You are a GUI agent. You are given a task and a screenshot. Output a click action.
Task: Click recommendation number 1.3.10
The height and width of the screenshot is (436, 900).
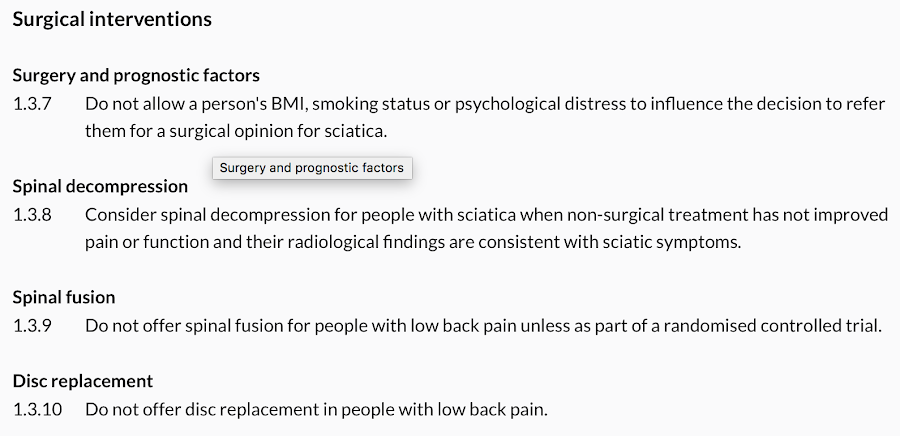(37, 410)
